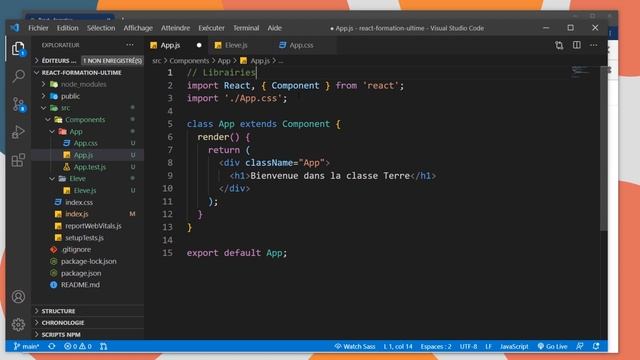Expand the Scripts NPM section
The image size is (640, 360).
pyautogui.click(x=88, y=334)
